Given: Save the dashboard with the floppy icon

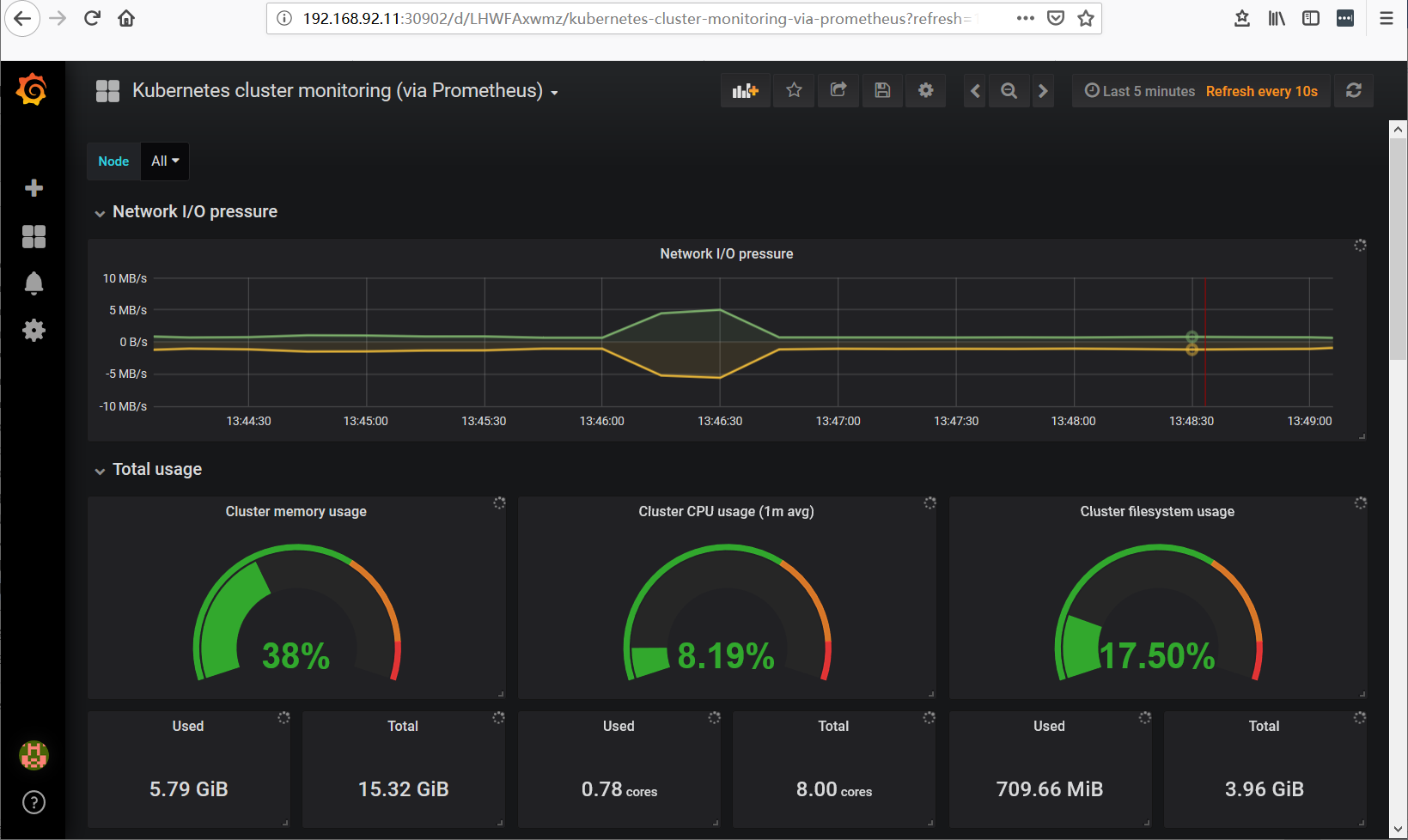Looking at the screenshot, I should 882,90.
